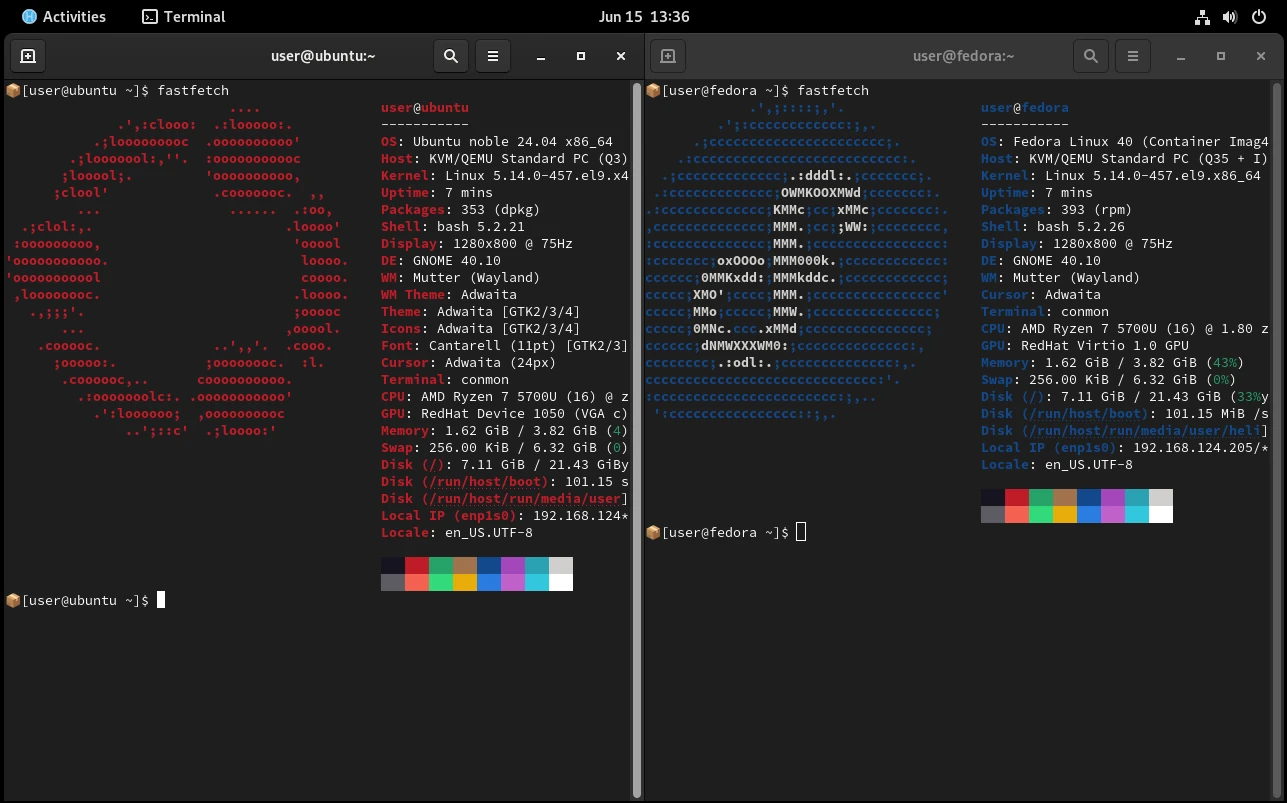
Task: Click the power icon in the top bar
Action: click(x=1257, y=17)
